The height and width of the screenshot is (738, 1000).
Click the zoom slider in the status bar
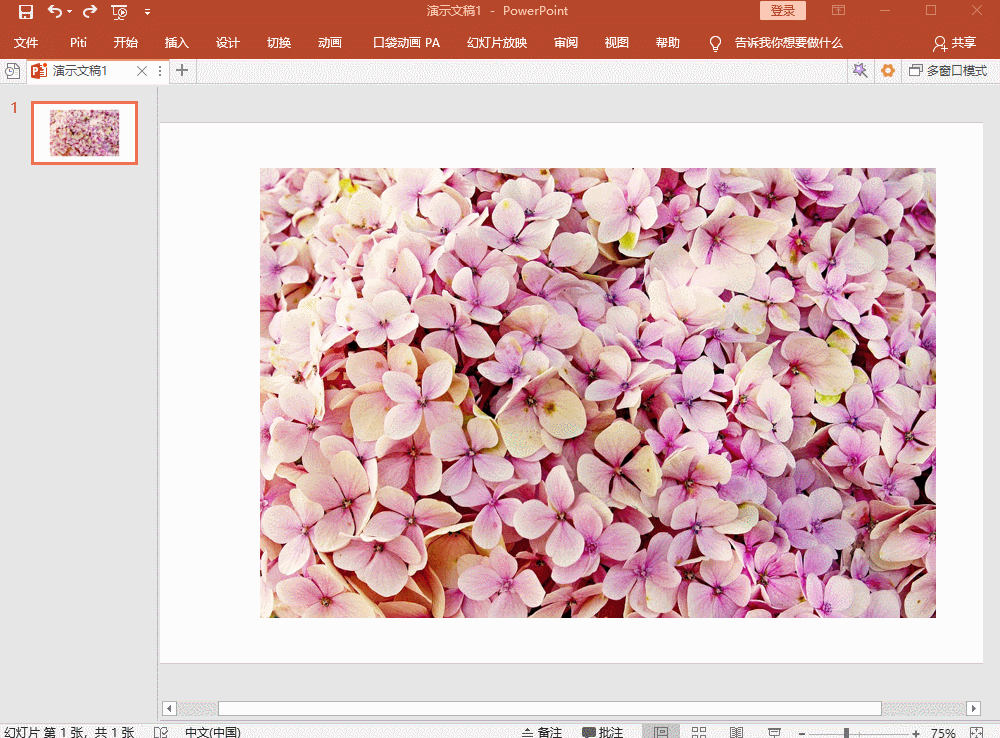pos(846,733)
